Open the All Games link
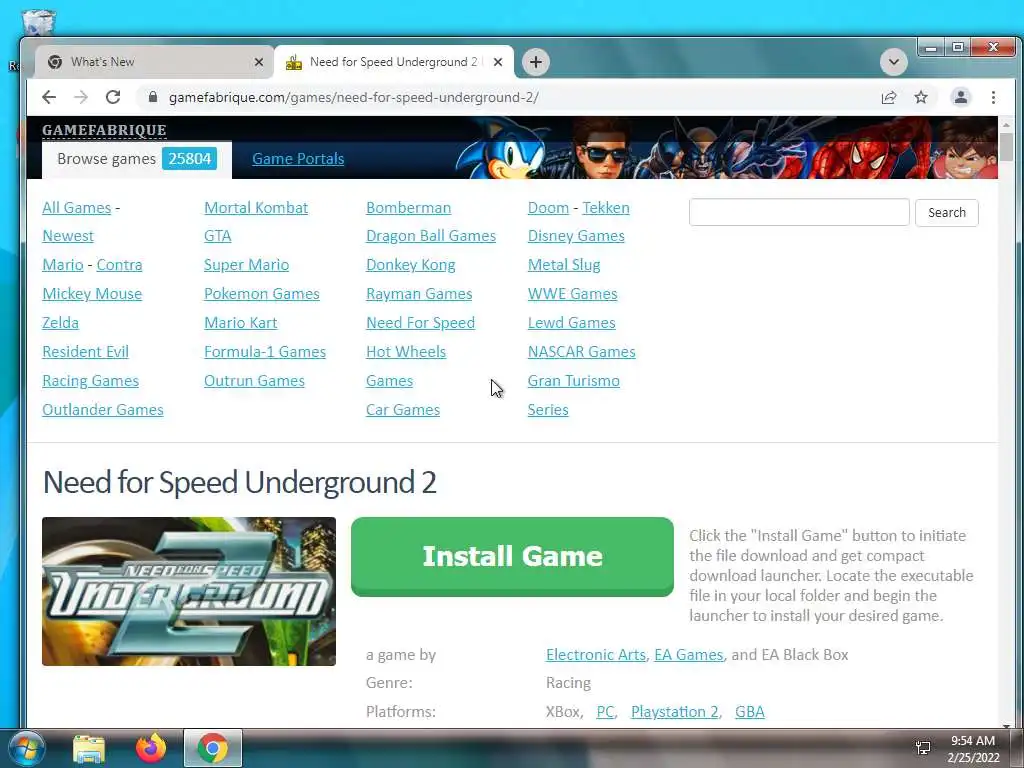Image resolution: width=1024 pixels, height=768 pixels. pyautogui.click(x=76, y=208)
